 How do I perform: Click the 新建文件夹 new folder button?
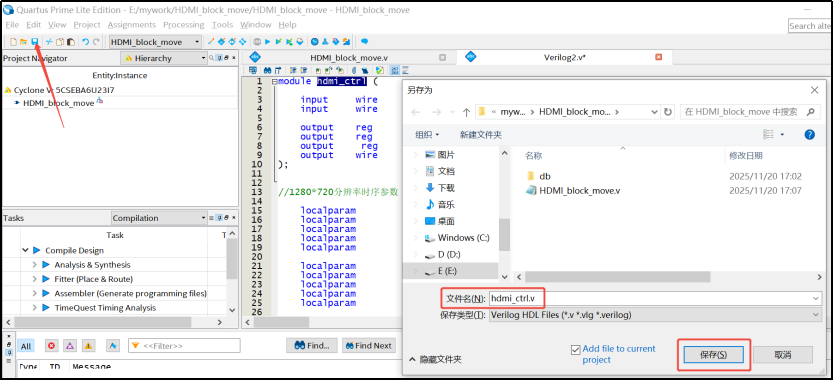click(x=480, y=135)
